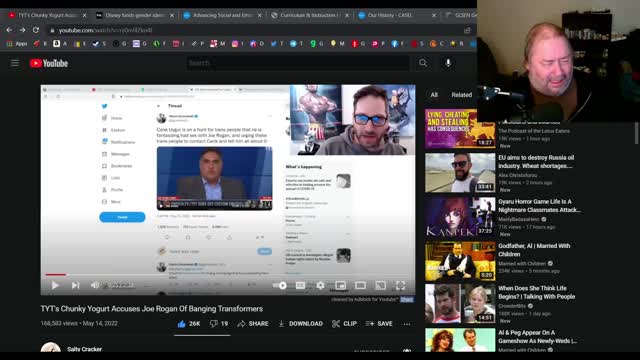The height and width of the screenshot is (360, 640).
Task: Dislike the video showing 19
Action: point(219,324)
